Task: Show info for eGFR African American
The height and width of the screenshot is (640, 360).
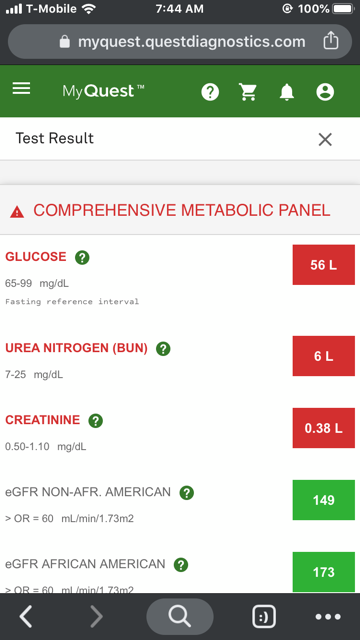Action: 181,565
